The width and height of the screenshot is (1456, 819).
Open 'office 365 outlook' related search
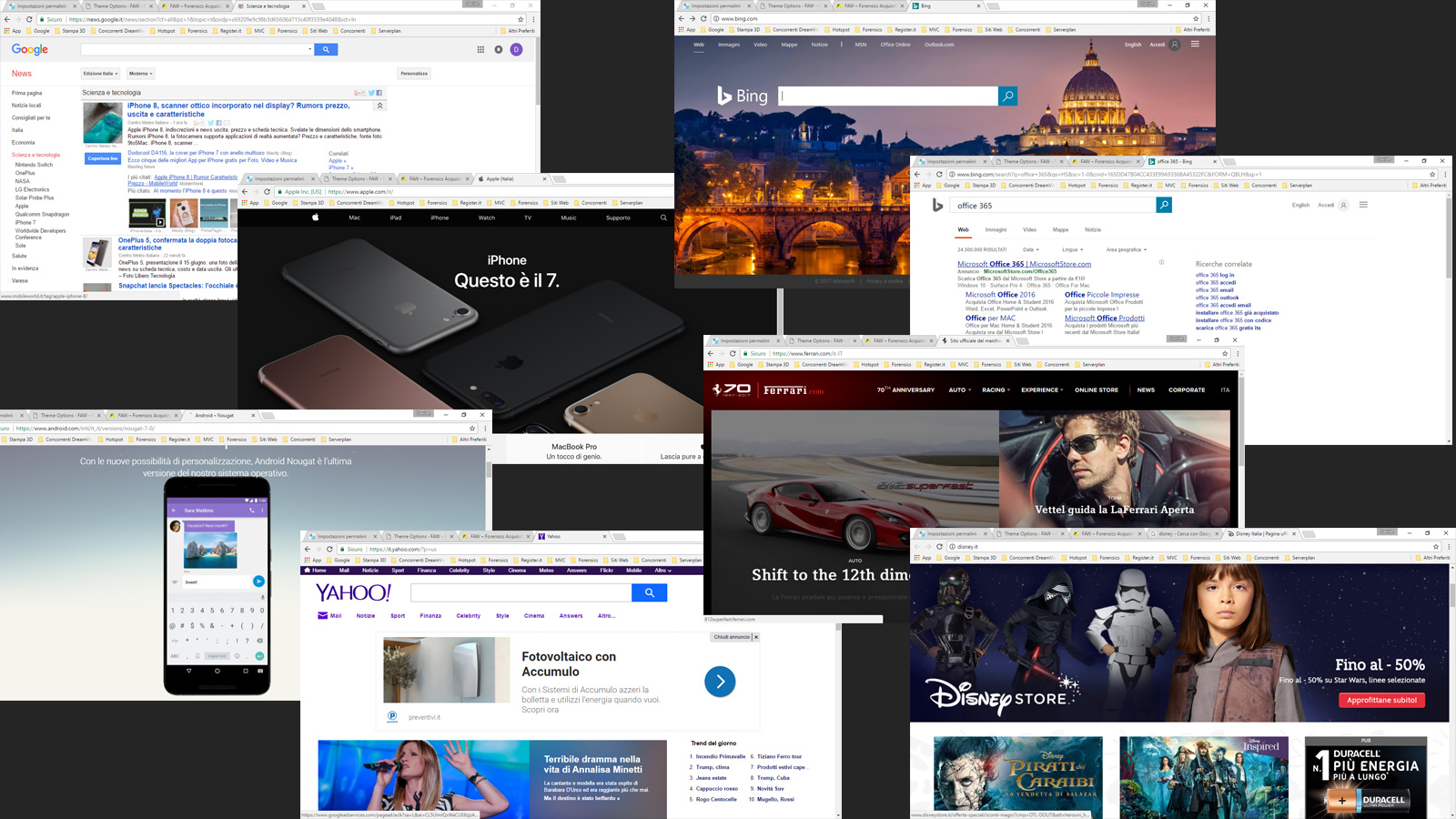point(1217,298)
